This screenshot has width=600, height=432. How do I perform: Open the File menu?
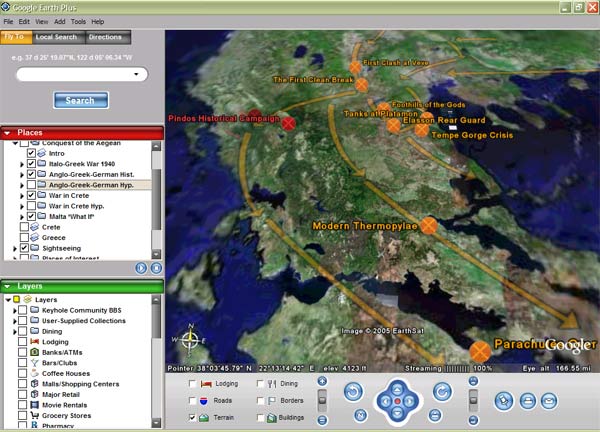click(x=8, y=21)
